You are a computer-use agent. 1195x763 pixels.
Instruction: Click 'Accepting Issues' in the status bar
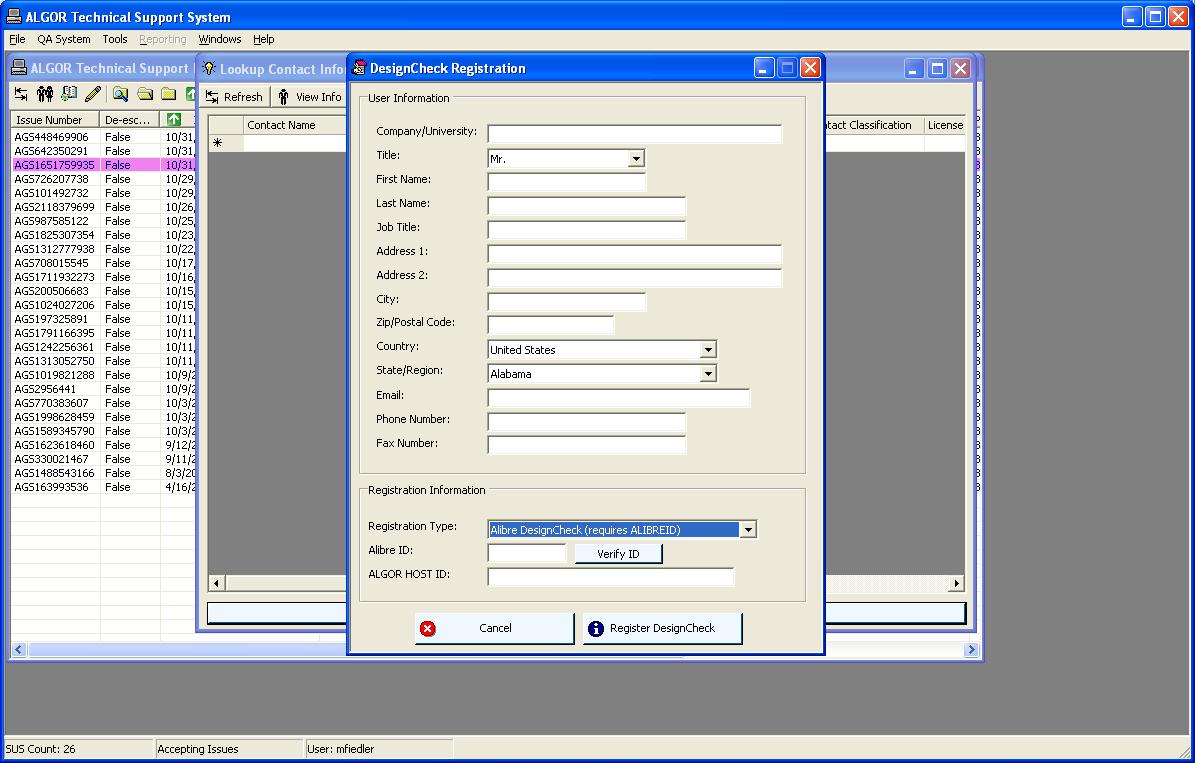coord(198,749)
